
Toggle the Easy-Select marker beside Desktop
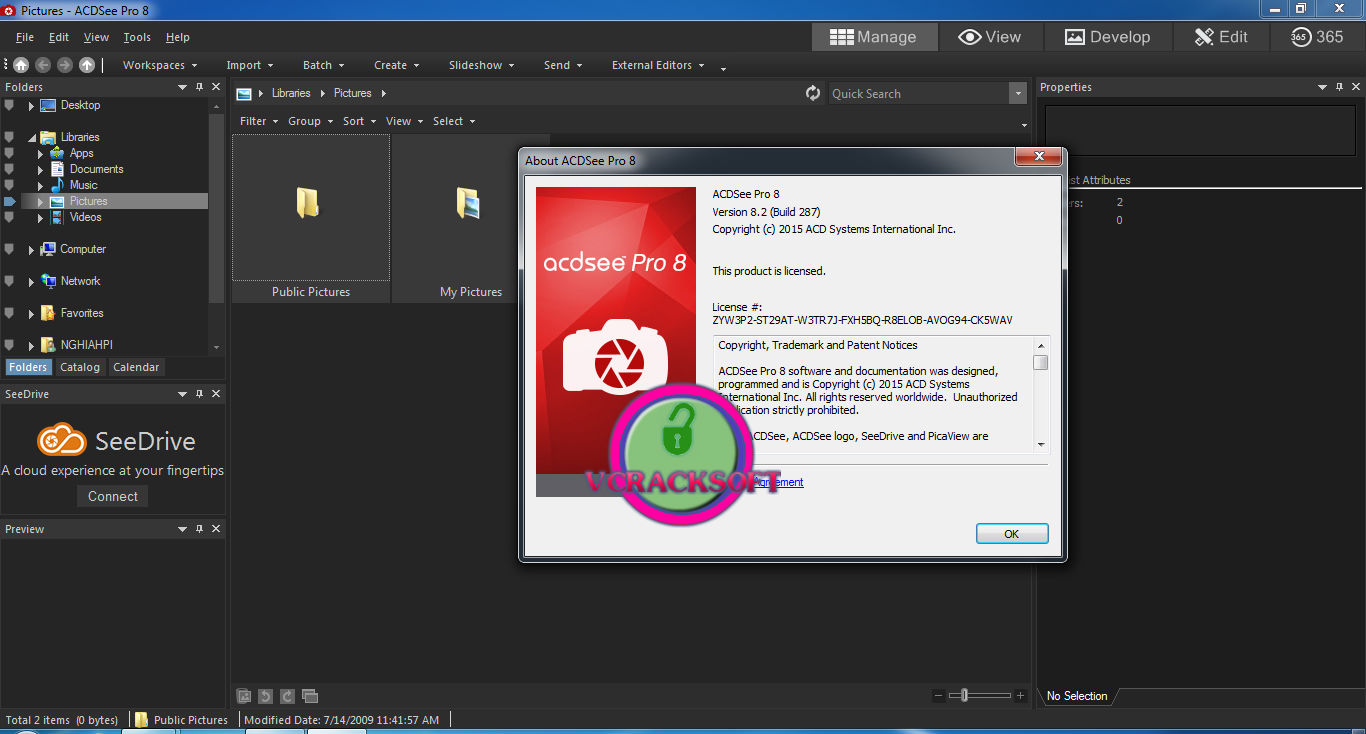pyautogui.click(x=9, y=105)
